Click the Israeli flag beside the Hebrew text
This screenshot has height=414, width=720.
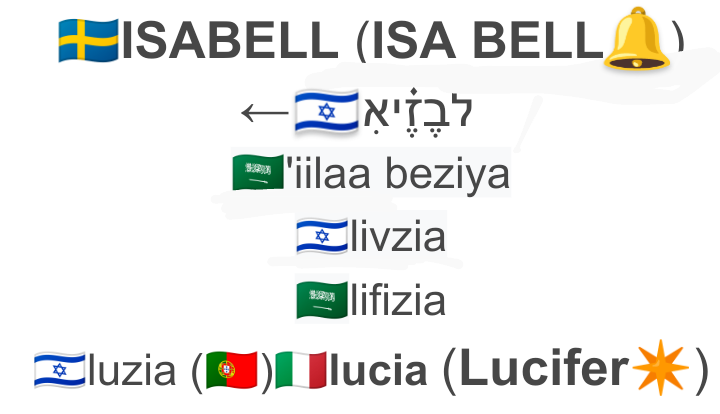click(326, 112)
